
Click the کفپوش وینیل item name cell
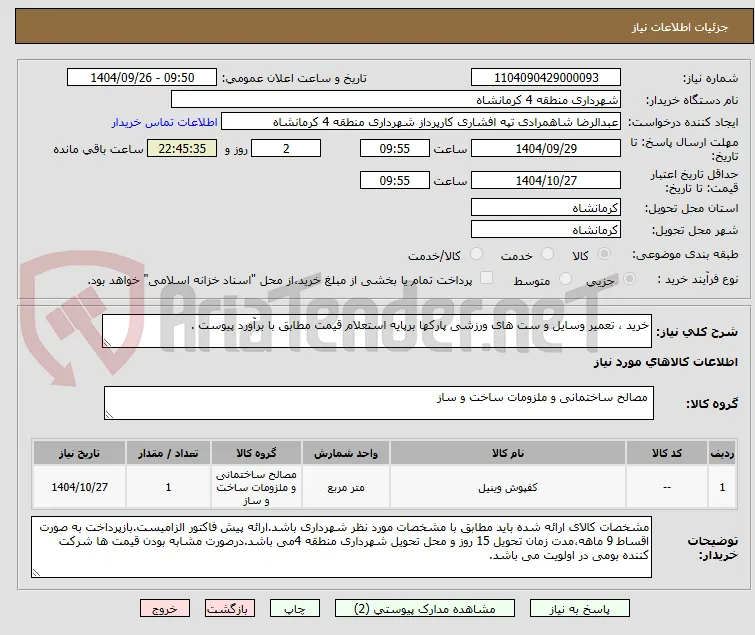point(508,487)
